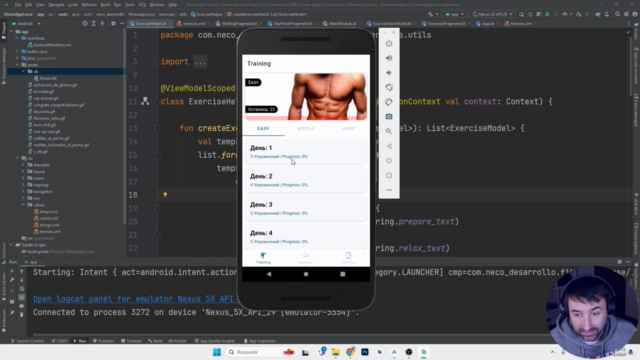Toggle soft-wrap in Run console
The width and height of the screenshot is (640, 360).
(22, 289)
